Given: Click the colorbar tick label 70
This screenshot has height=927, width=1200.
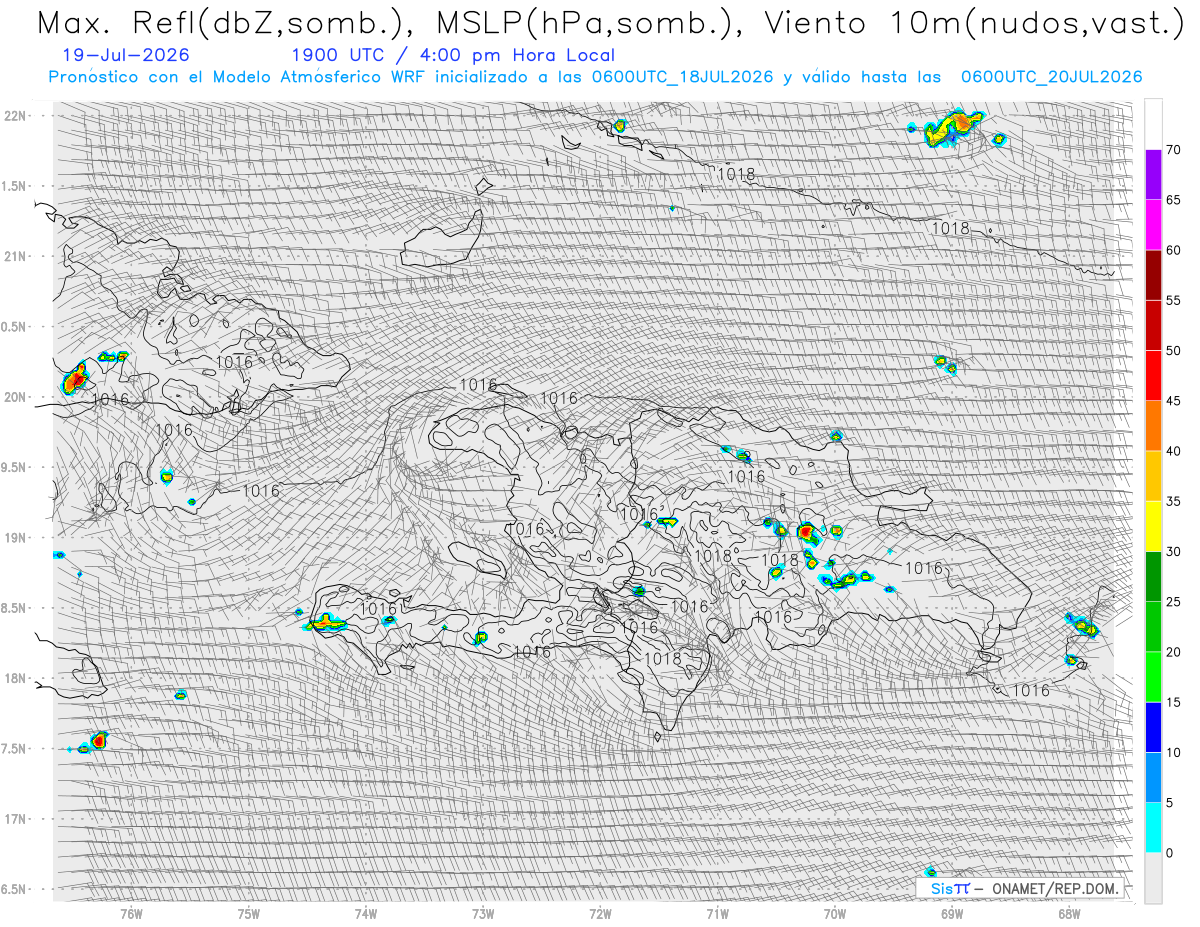Looking at the screenshot, I should click(1174, 150).
